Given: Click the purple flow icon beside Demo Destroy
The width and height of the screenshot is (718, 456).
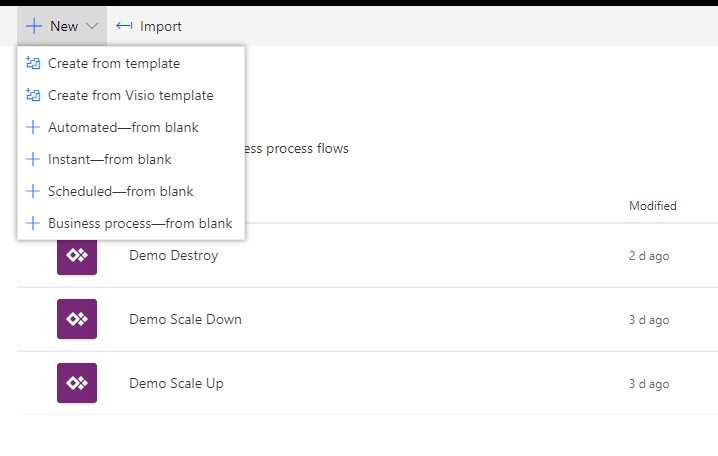Looking at the screenshot, I should coord(76,255).
